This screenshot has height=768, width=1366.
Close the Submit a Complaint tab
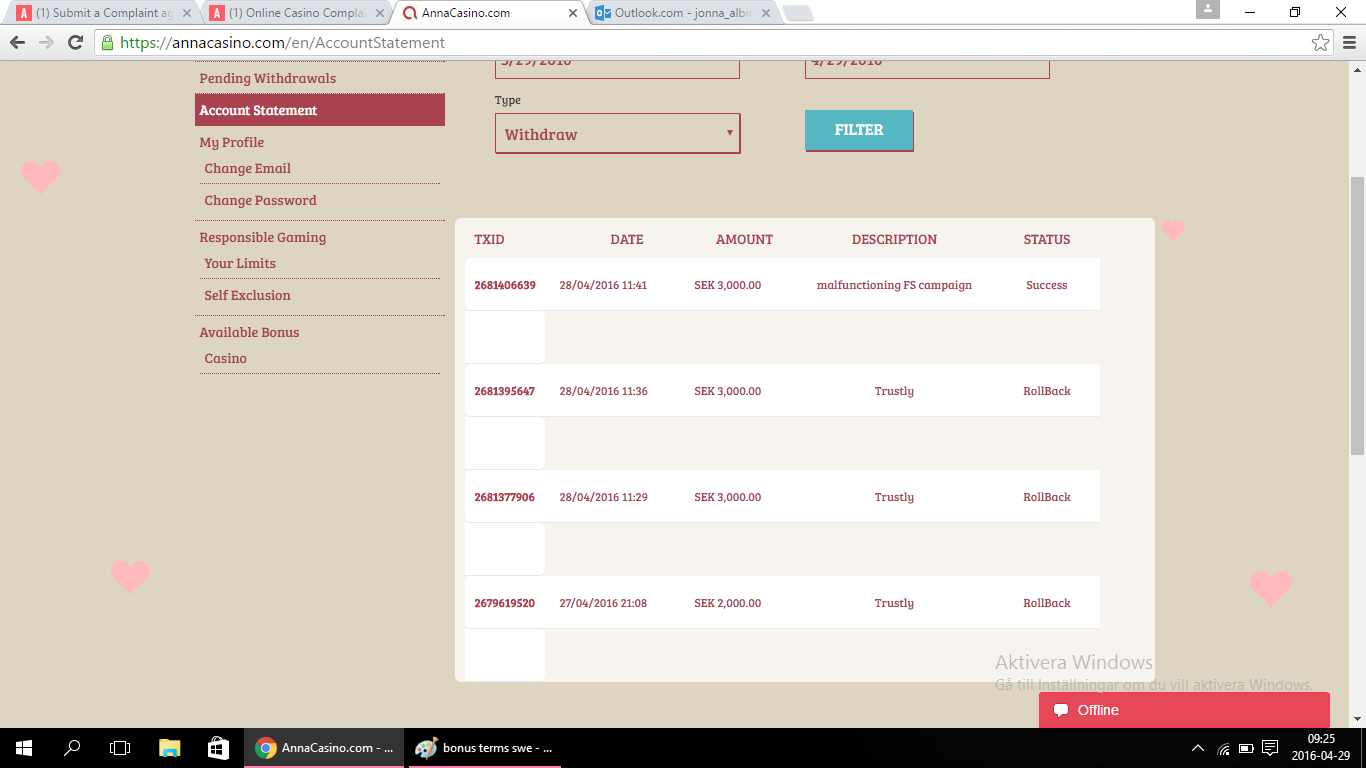pos(186,14)
